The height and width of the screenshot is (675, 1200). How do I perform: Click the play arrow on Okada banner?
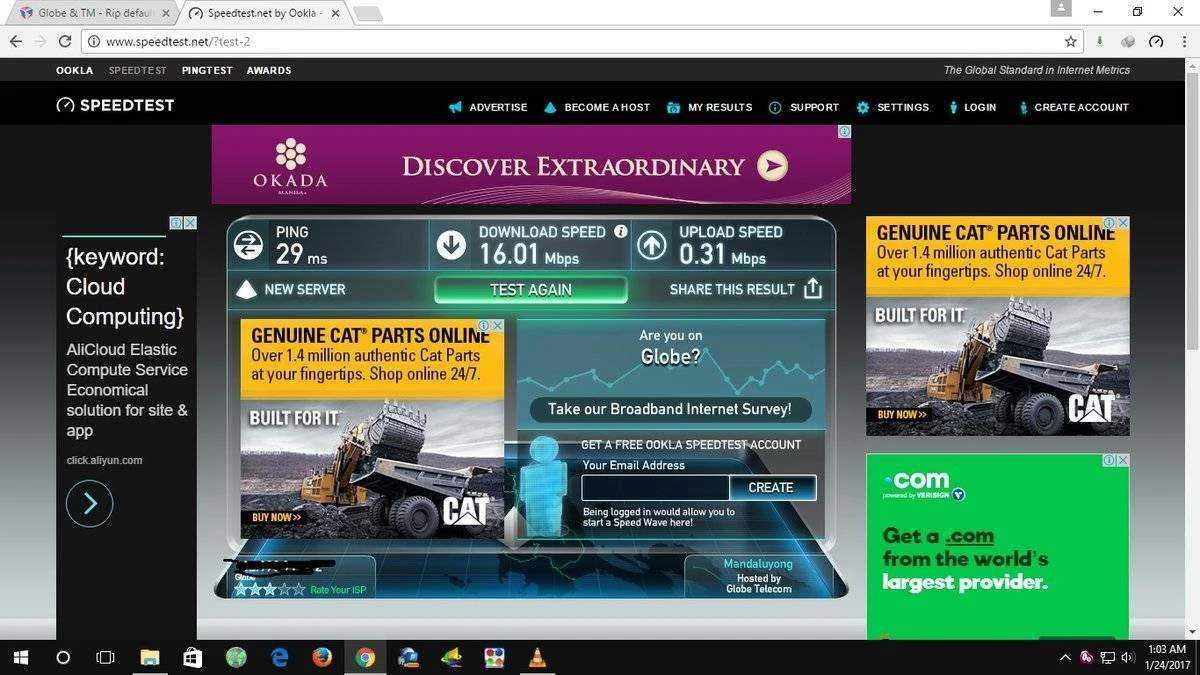[771, 165]
